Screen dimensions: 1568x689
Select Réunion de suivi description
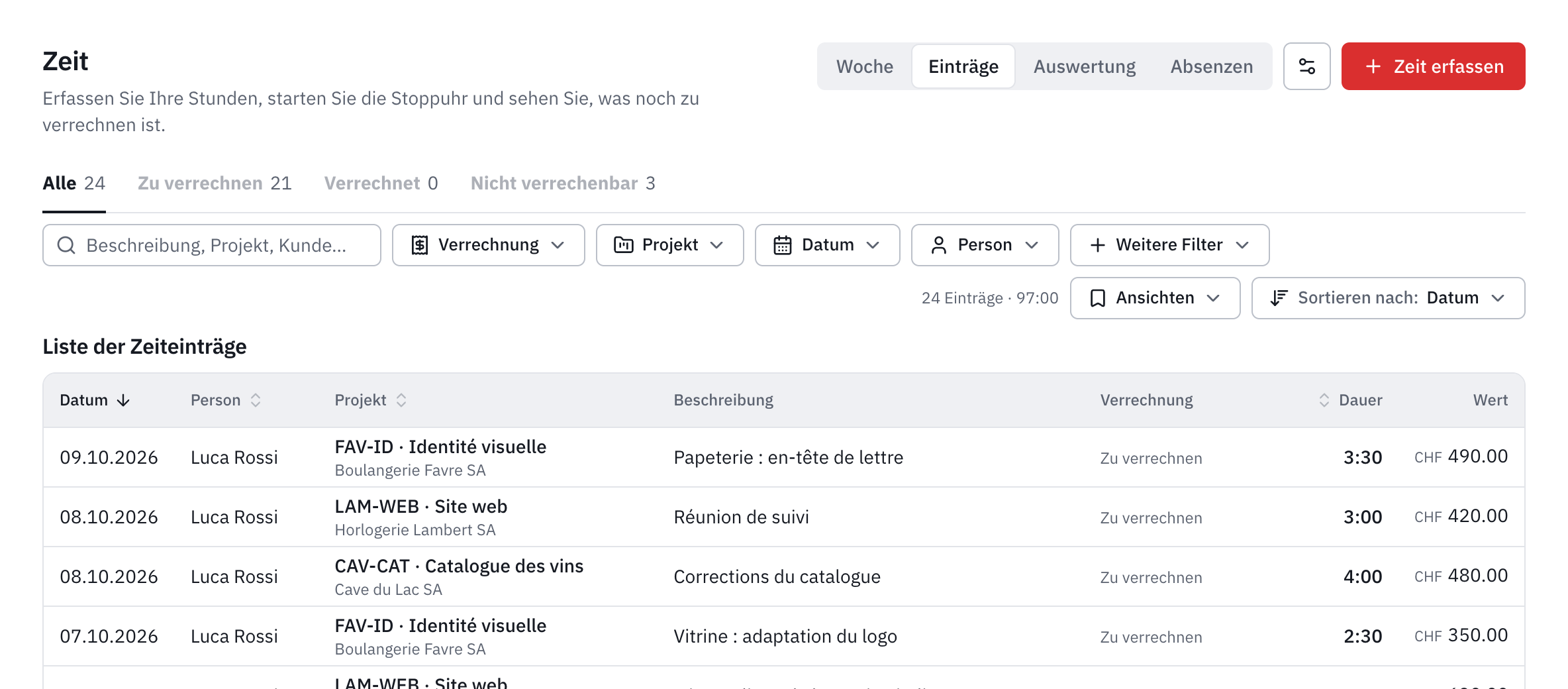(x=742, y=517)
